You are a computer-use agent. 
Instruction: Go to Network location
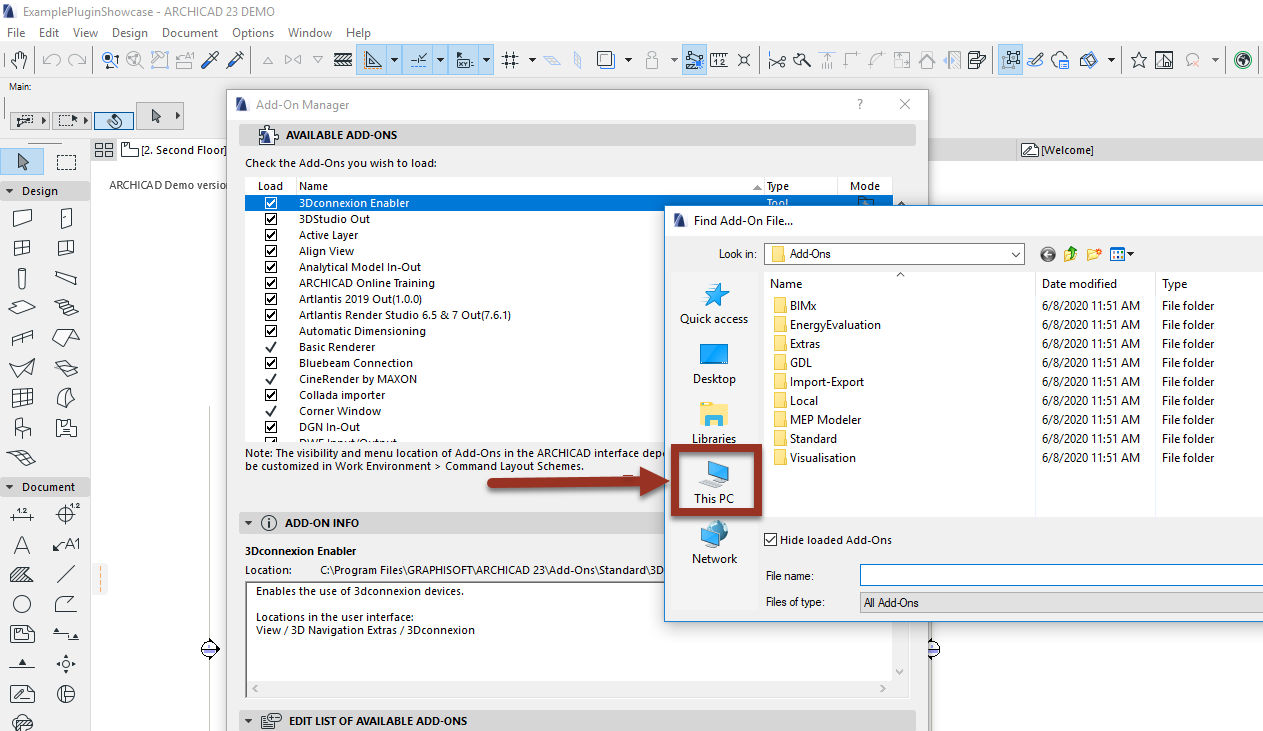click(x=714, y=544)
